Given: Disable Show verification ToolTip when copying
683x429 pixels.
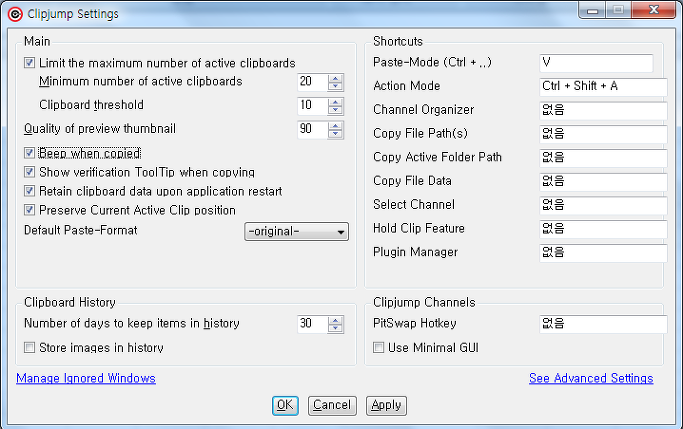Looking at the screenshot, I should (29, 172).
